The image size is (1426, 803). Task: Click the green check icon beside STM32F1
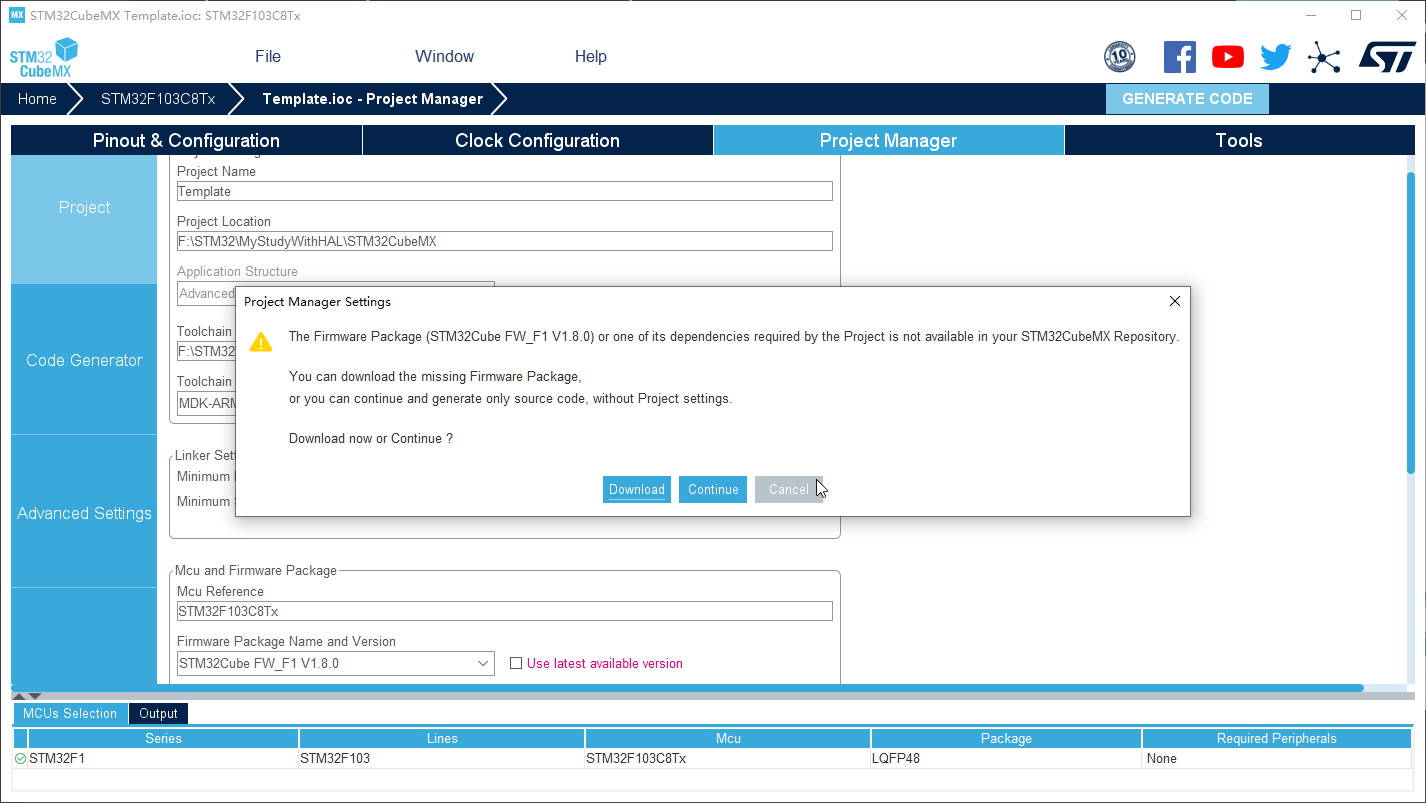click(20, 759)
